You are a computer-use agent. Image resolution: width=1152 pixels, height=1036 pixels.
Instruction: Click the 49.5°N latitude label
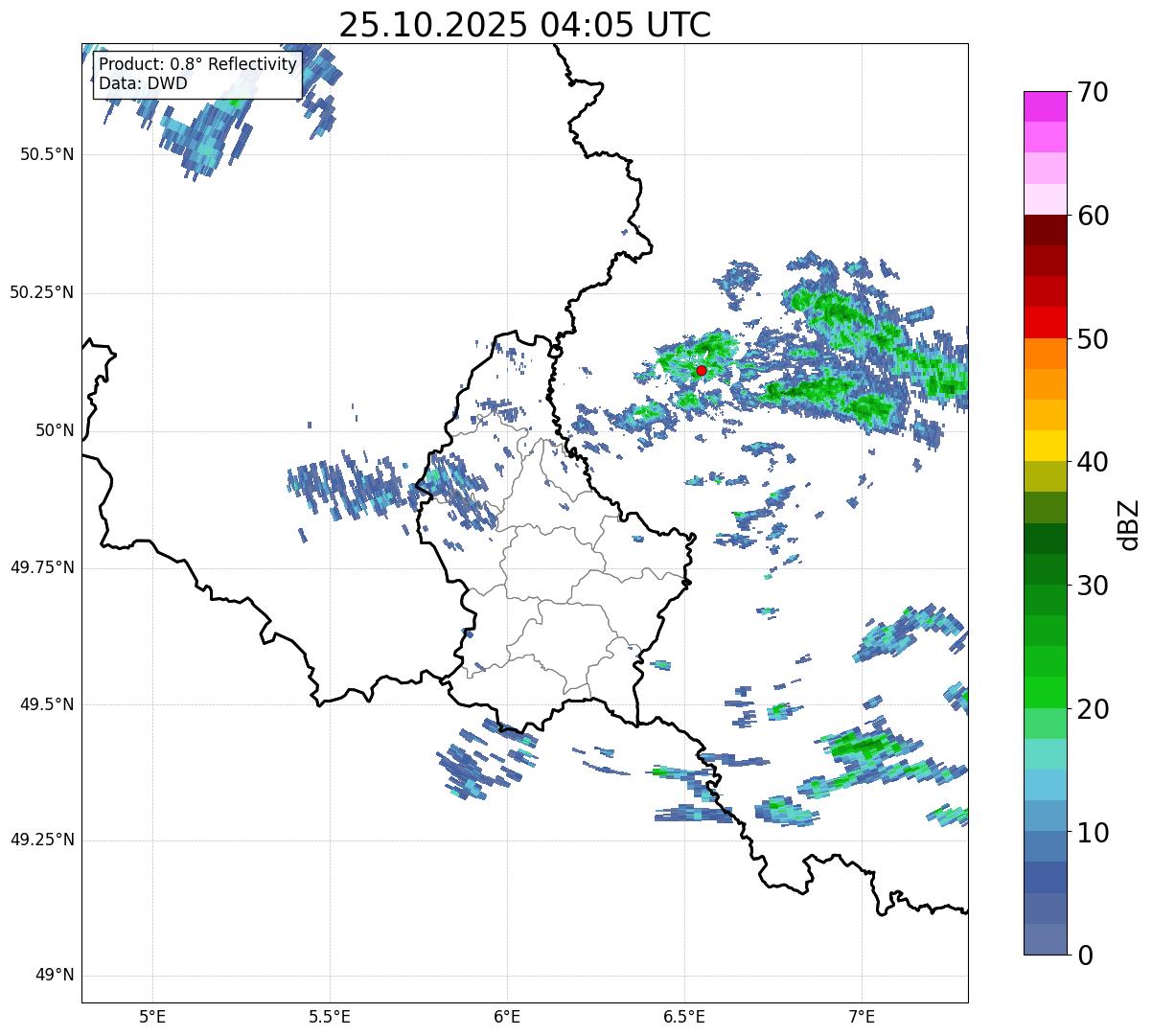46,704
